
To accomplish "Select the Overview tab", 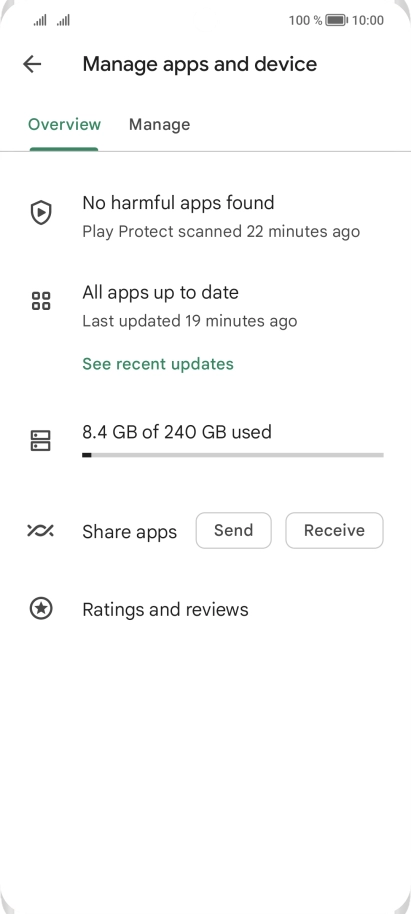I will [64, 124].
